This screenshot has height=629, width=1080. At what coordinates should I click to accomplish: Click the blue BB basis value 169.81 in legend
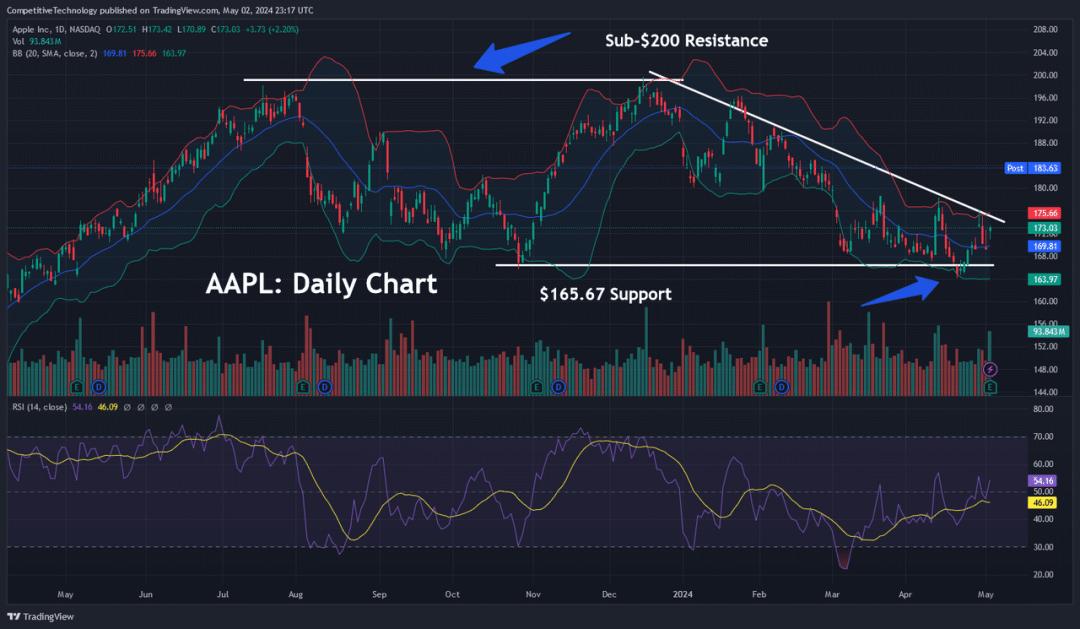[x=114, y=53]
